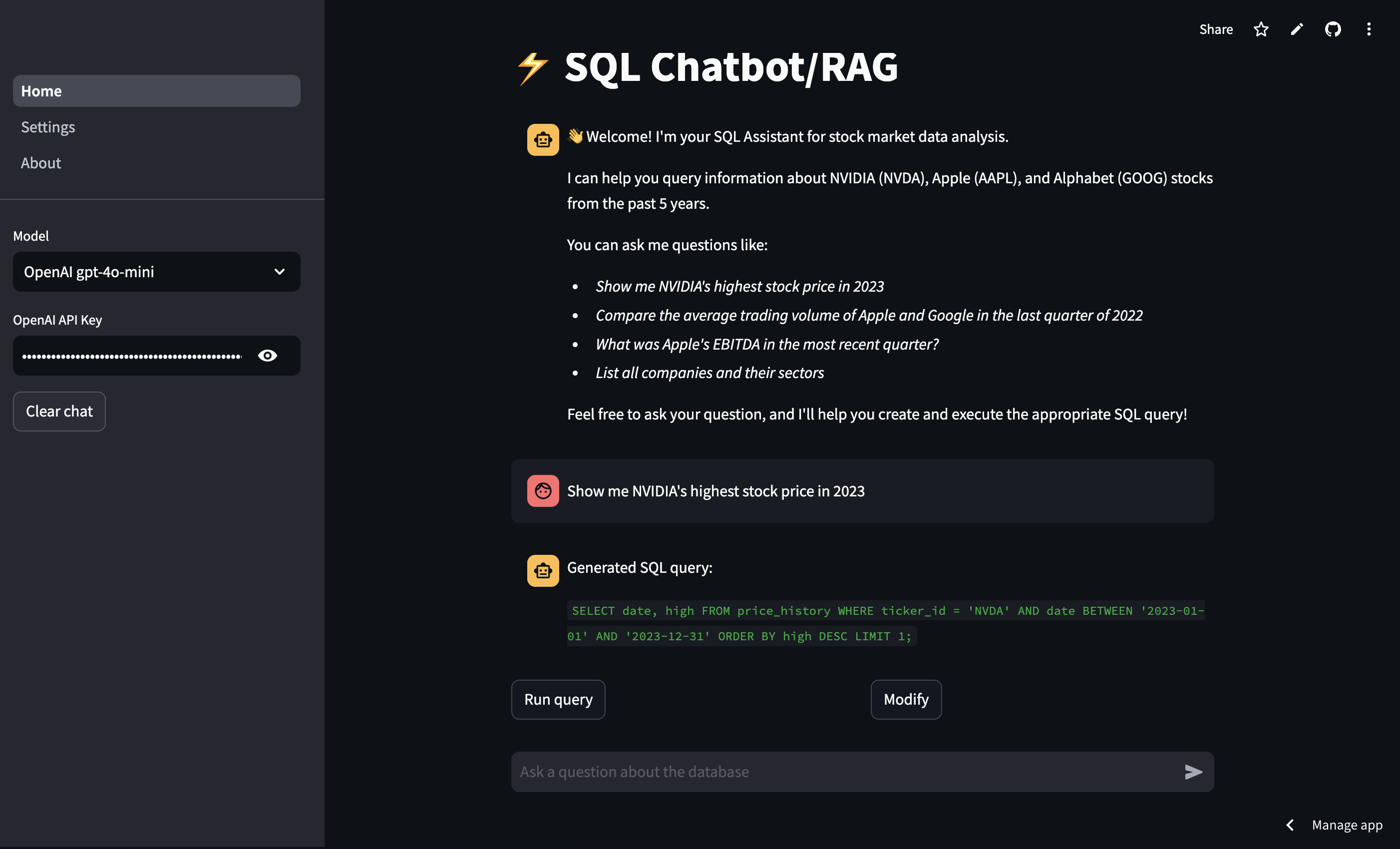Open the About page
Viewport: 1400px width, 849px height.
[41, 163]
